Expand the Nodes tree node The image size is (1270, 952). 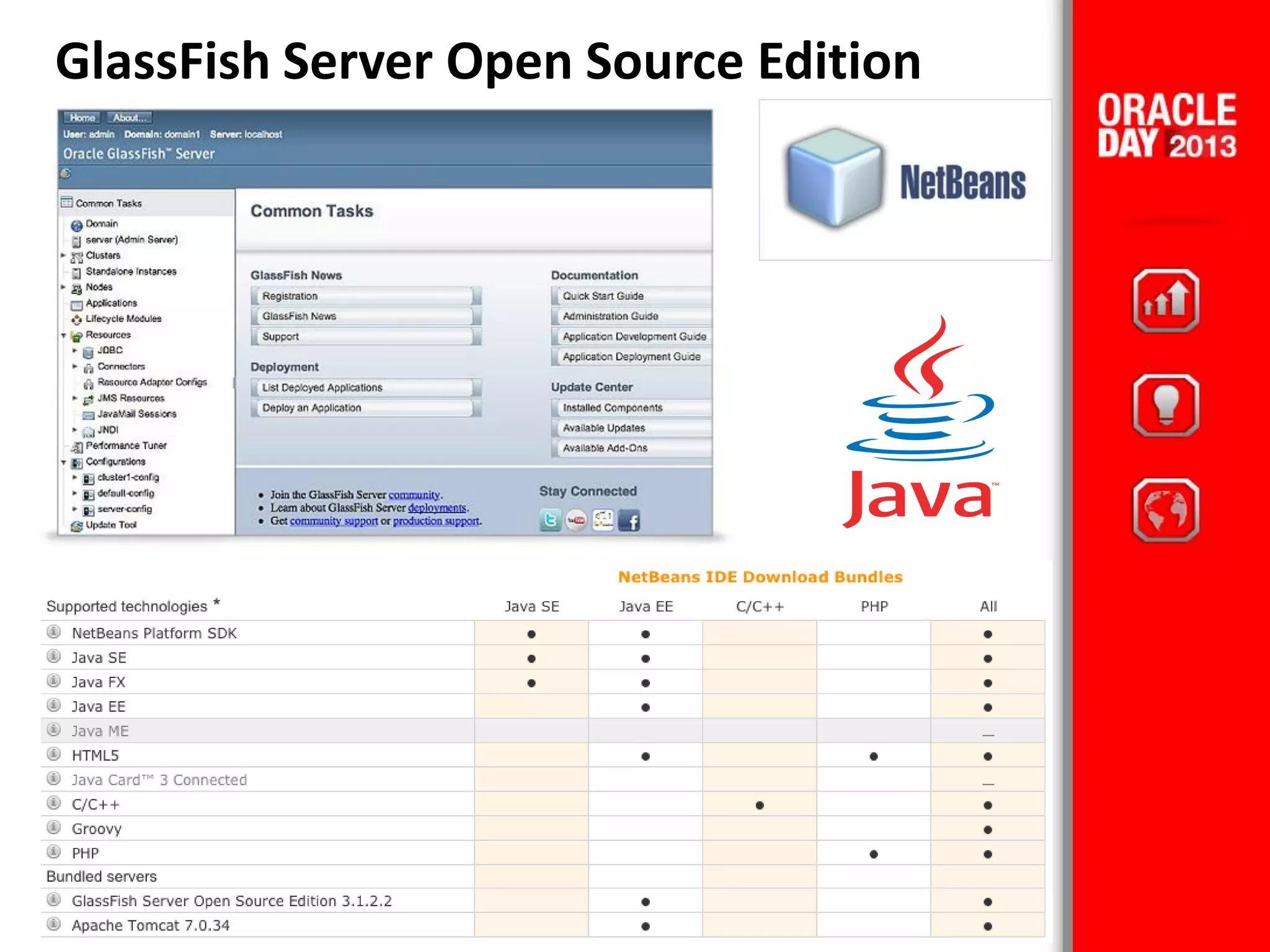click(x=63, y=287)
